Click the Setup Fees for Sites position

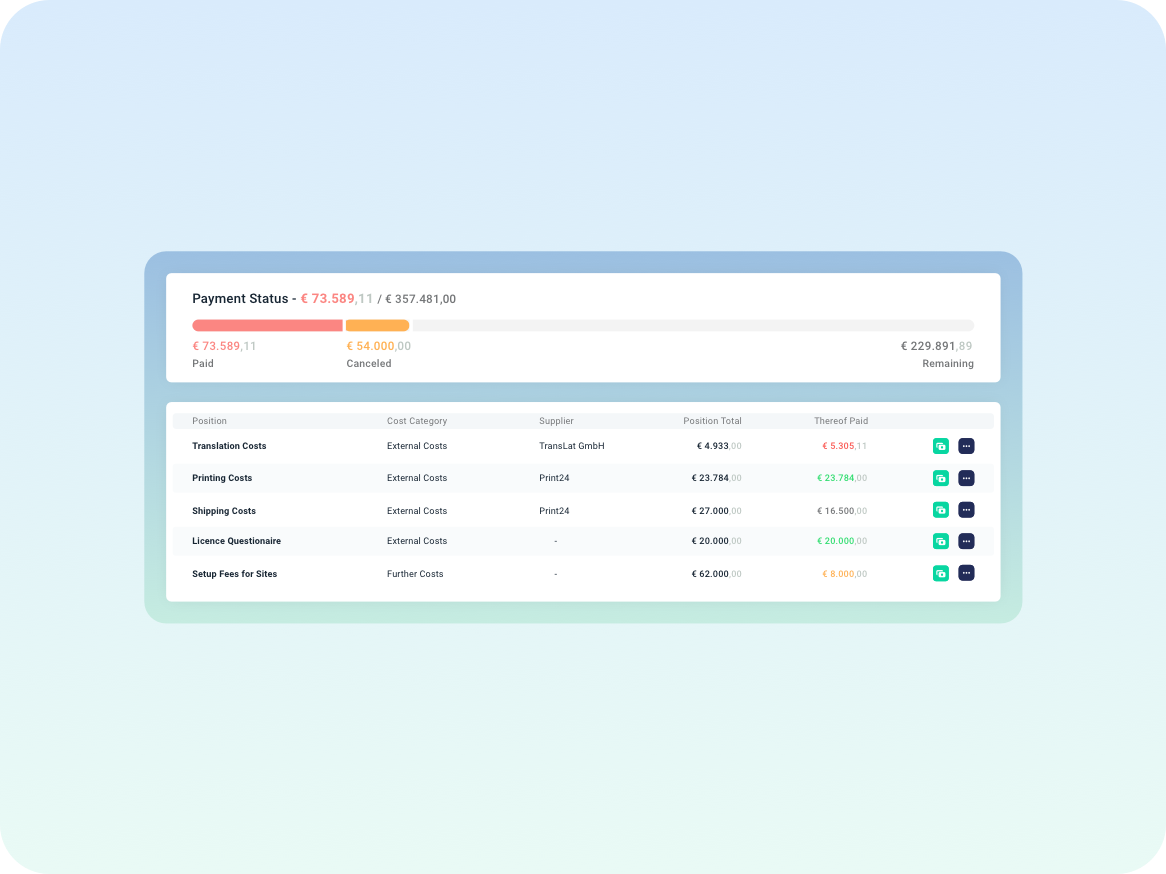coord(234,574)
